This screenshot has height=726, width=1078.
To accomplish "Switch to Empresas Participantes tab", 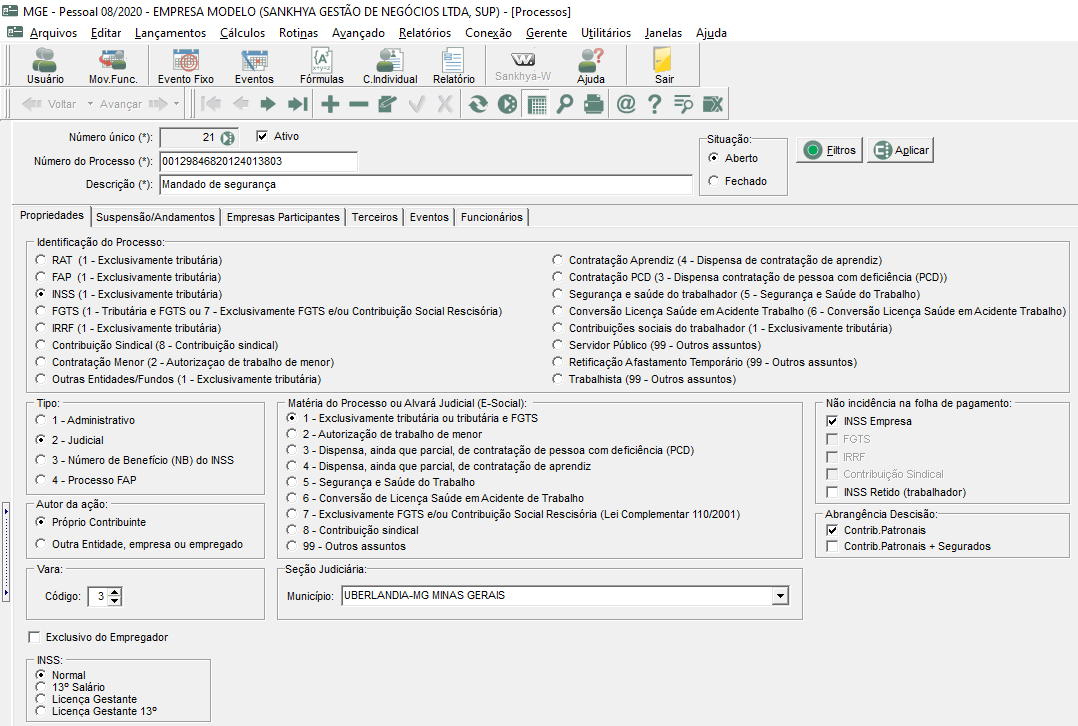I will coord(283,217).
